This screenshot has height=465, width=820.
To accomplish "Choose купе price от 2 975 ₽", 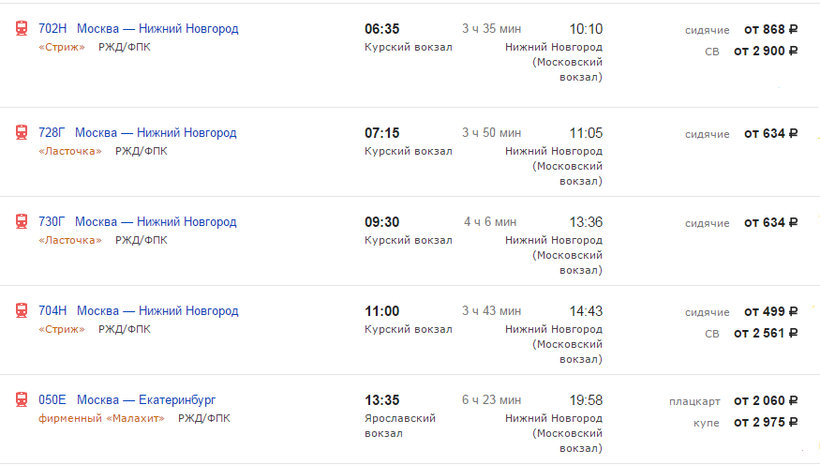I will coord(766,422).
